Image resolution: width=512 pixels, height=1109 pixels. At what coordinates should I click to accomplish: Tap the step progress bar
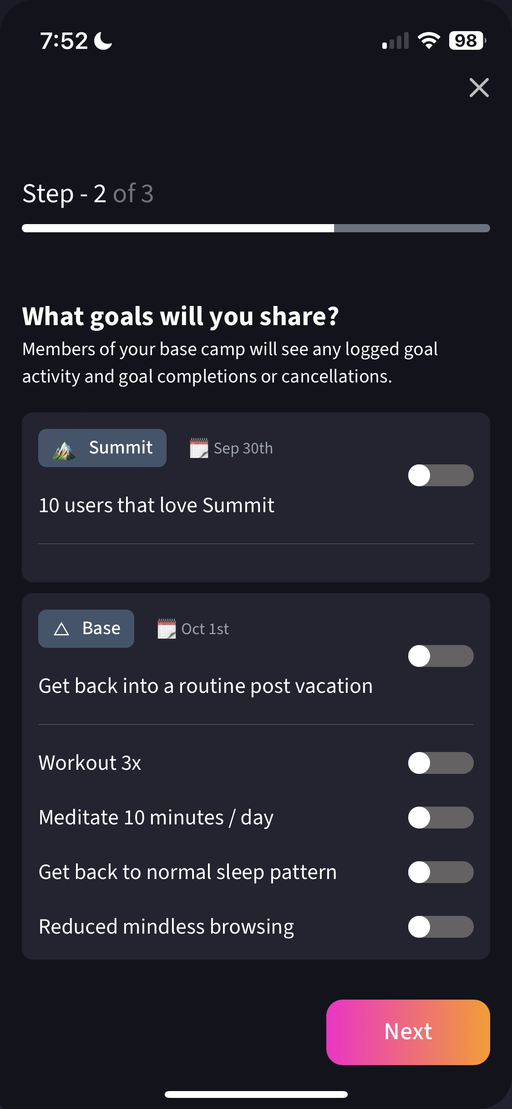[x=256, y=228]
